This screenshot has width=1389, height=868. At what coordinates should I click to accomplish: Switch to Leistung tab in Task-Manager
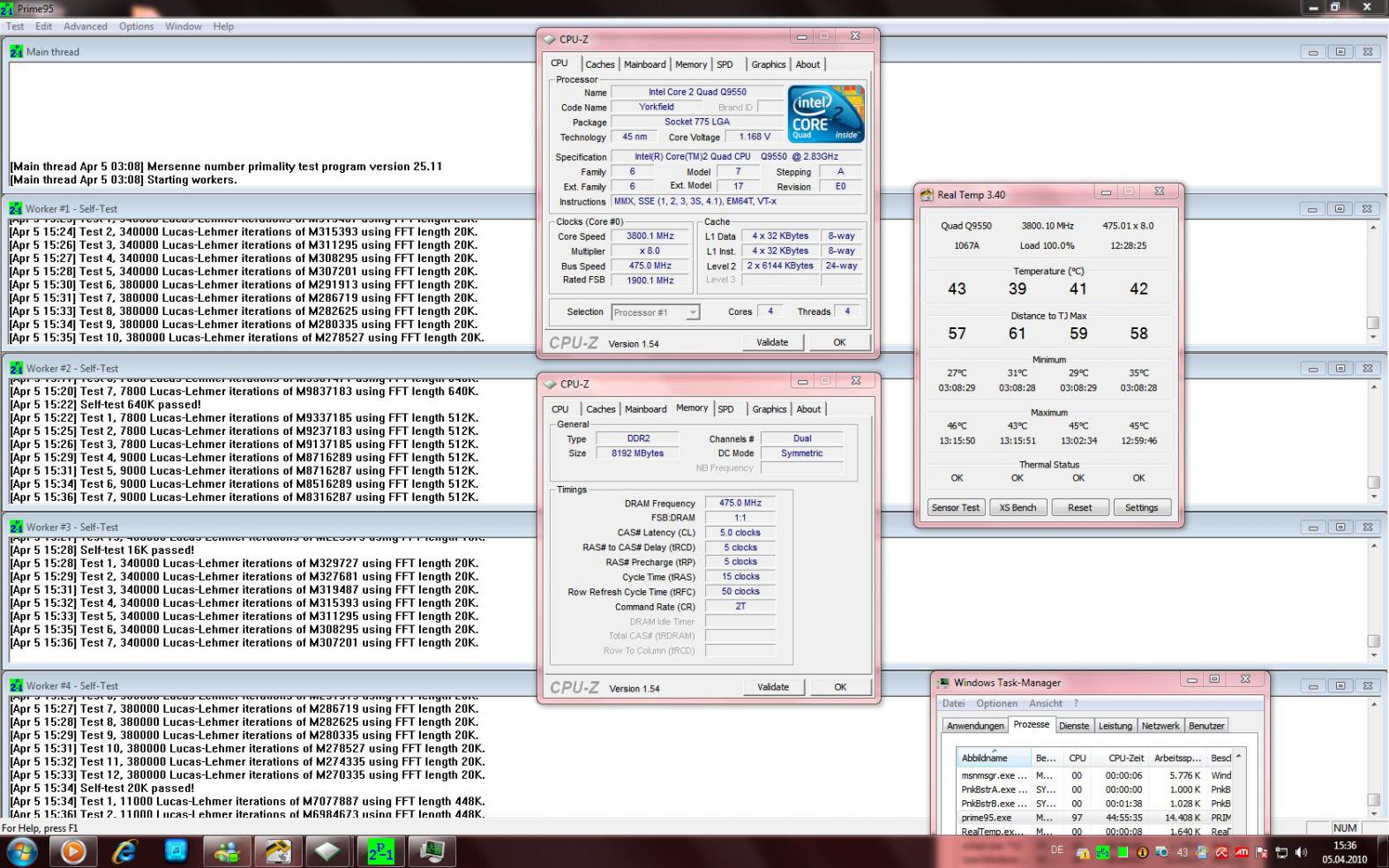point(1115,726)
